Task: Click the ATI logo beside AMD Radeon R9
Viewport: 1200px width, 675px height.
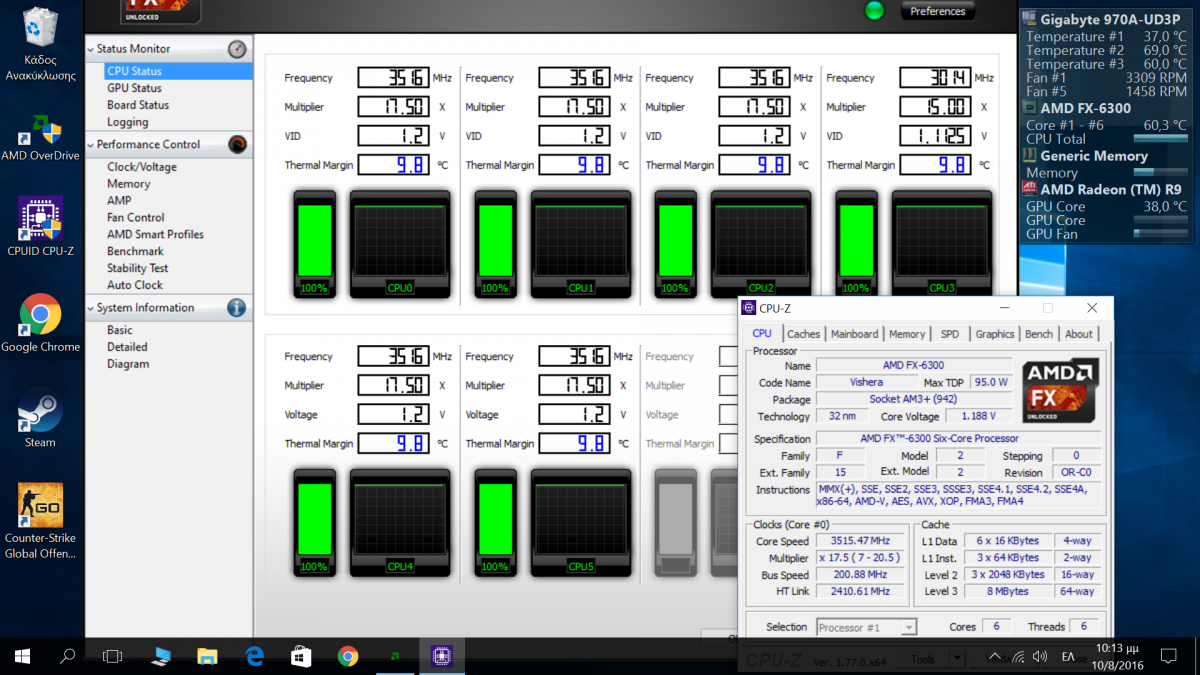Action: pos(1030,189)
